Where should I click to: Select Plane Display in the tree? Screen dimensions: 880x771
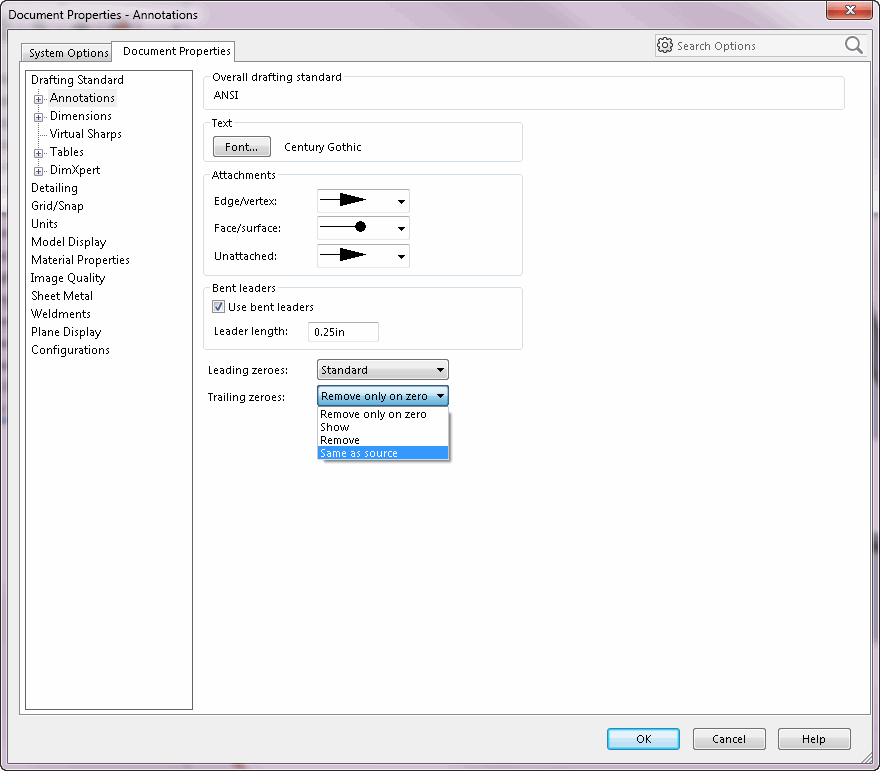coord(66,332)
